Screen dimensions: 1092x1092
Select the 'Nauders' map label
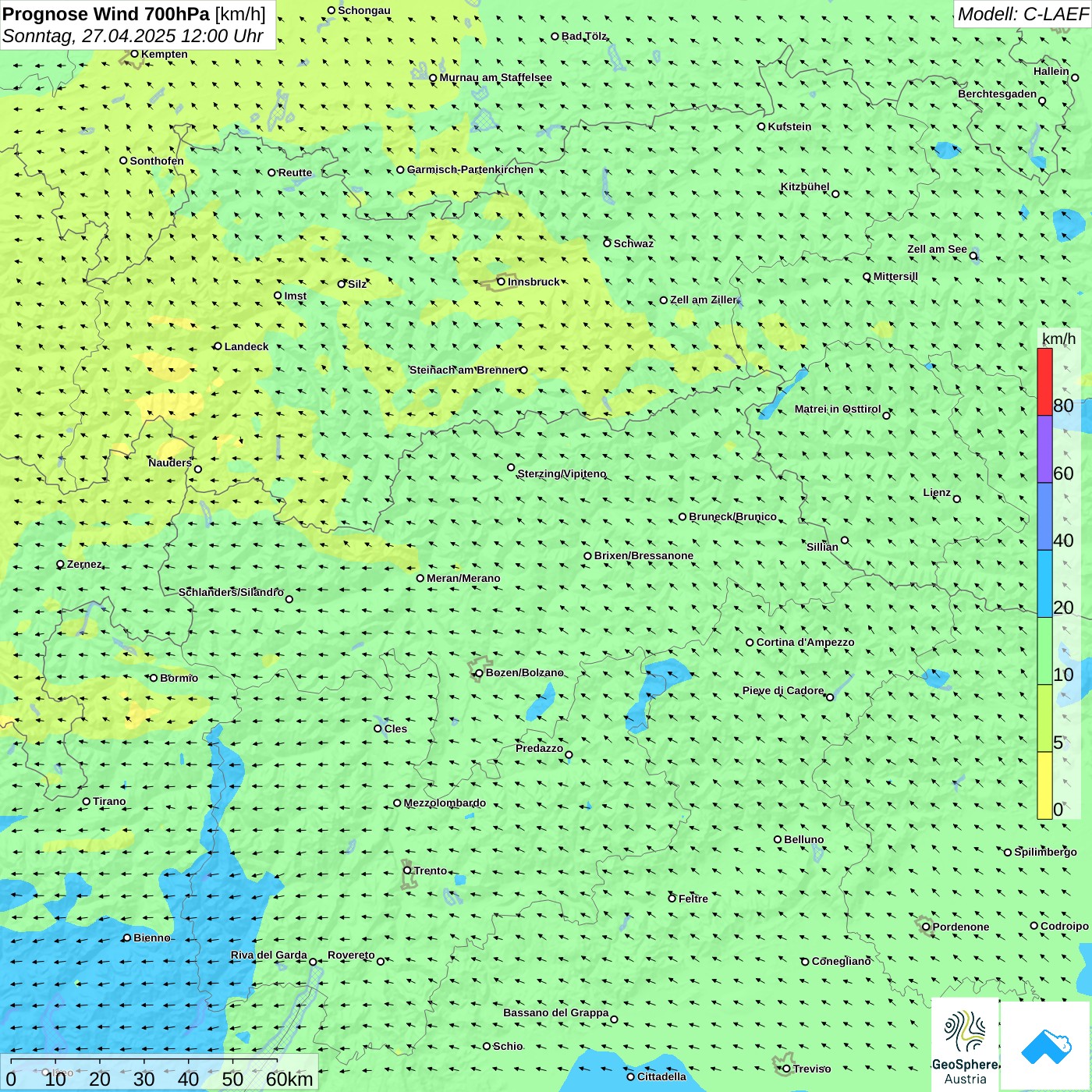tap(170, 463)
